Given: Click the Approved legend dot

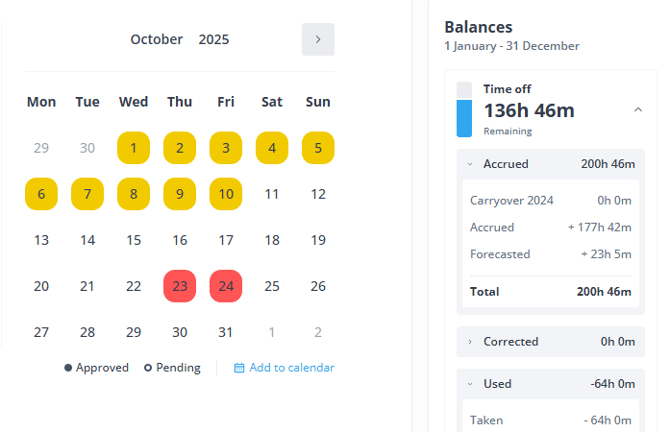Looking at the screenshot, I should pos(68,368).
